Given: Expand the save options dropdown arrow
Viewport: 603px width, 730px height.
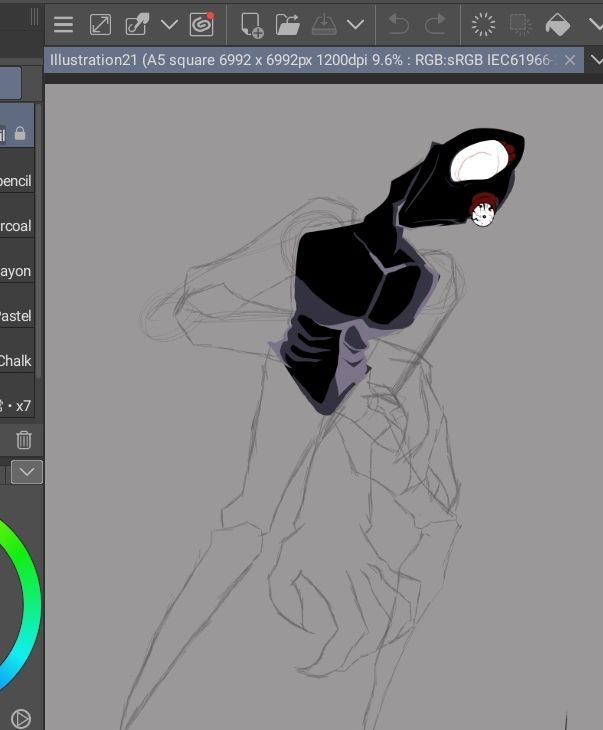Looking at the screenshot, I should (355, 24).
